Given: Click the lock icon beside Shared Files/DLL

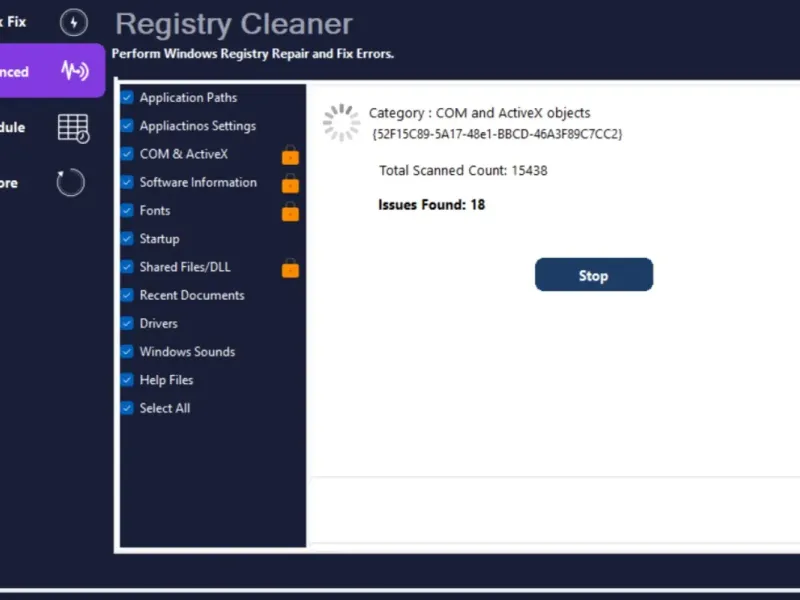Looking at the screenshot, I should 290,268.
